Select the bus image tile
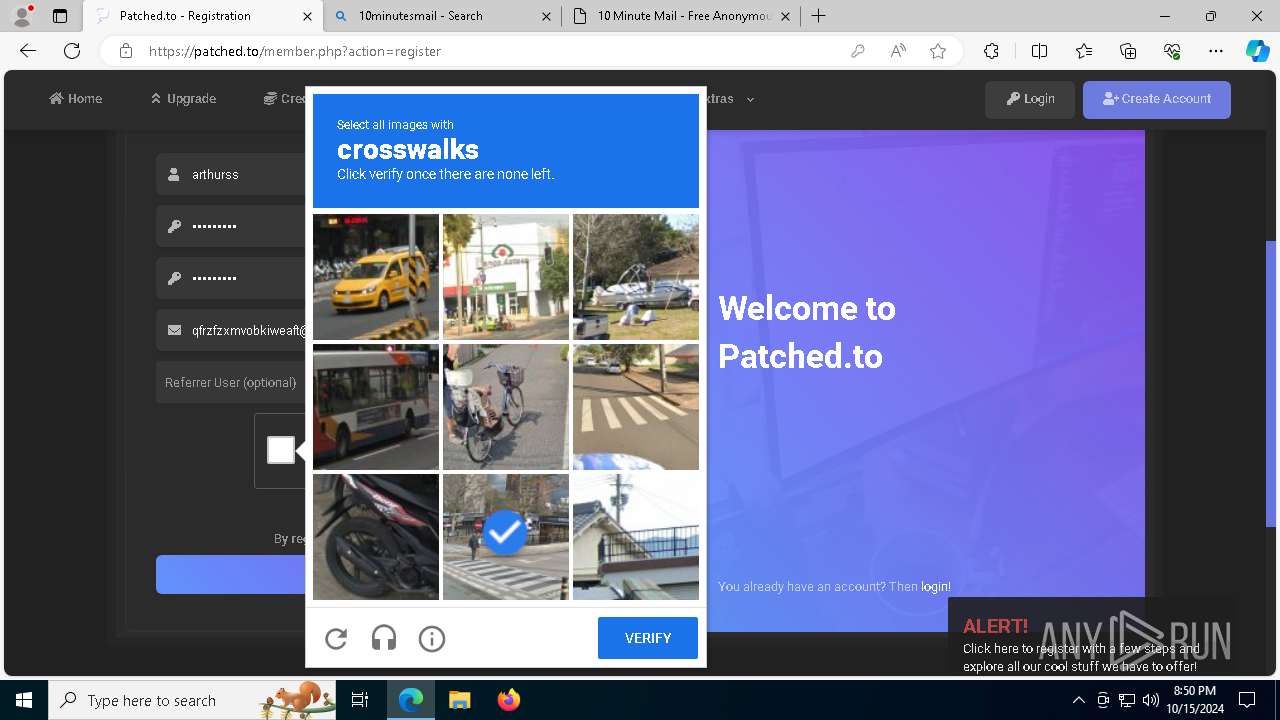1280x720 pixels. coord(376,407)
